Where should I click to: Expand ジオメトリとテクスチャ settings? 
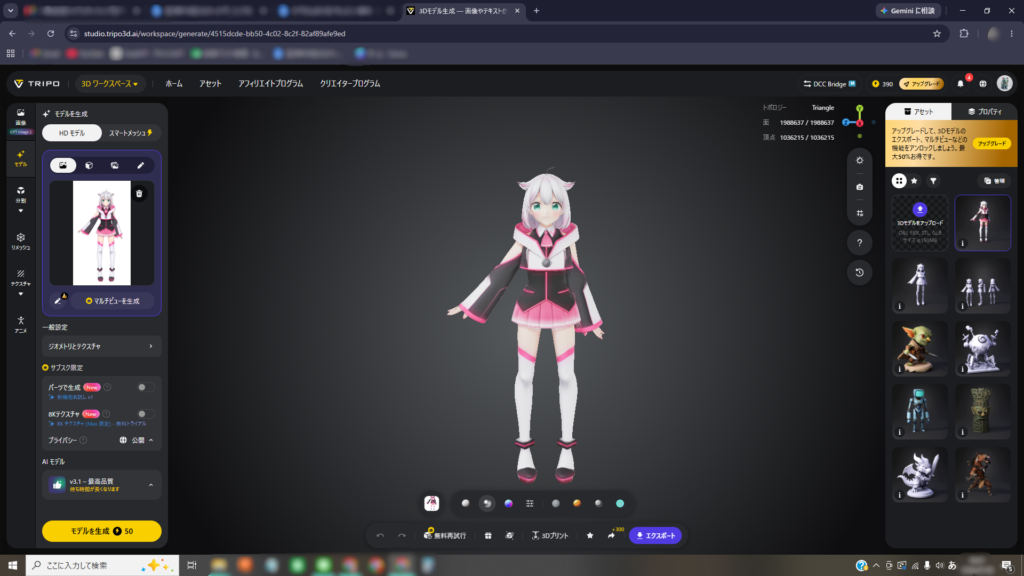coord(101,346)
